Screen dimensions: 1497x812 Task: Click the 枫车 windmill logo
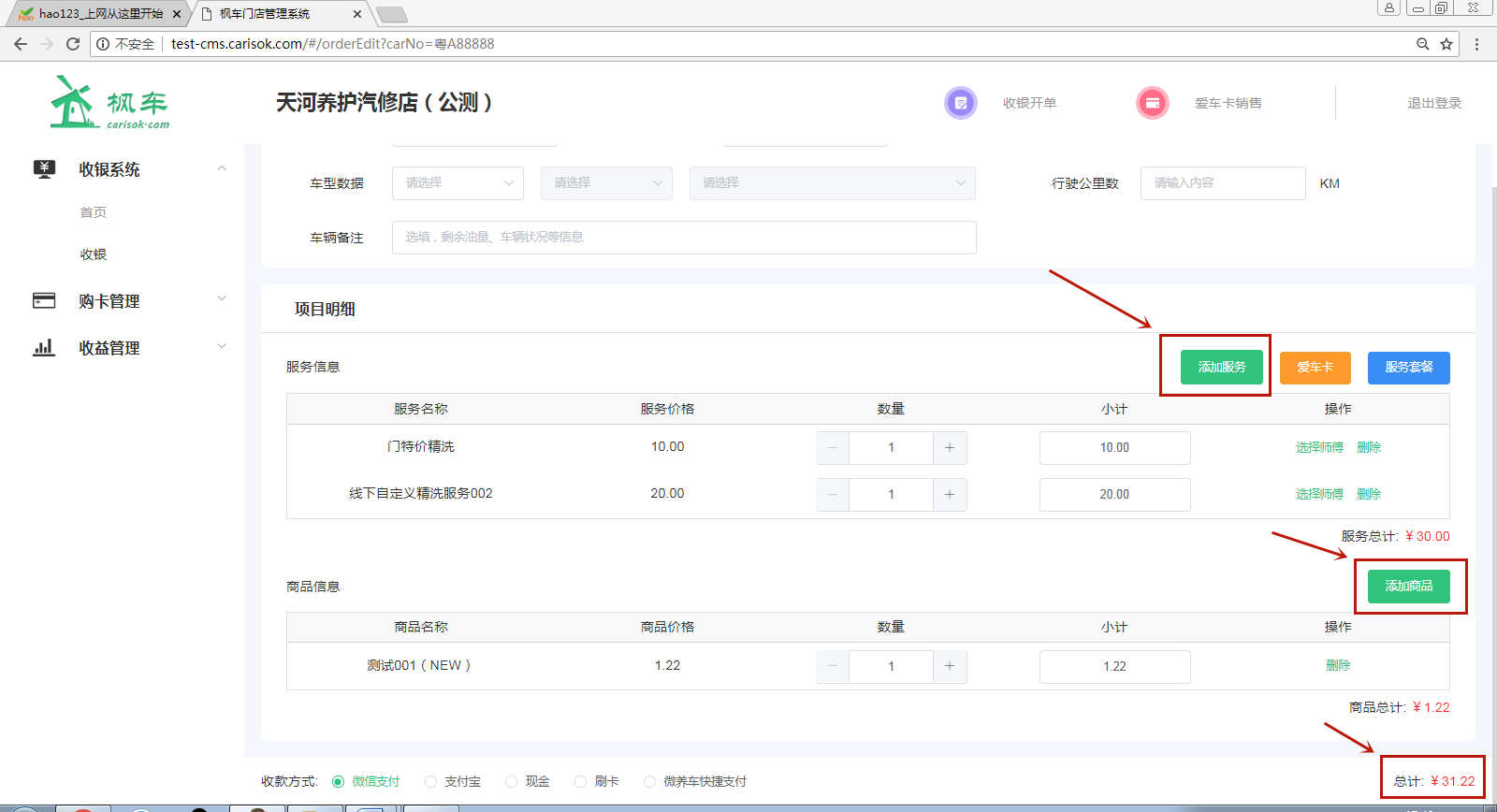pos(109,103)
